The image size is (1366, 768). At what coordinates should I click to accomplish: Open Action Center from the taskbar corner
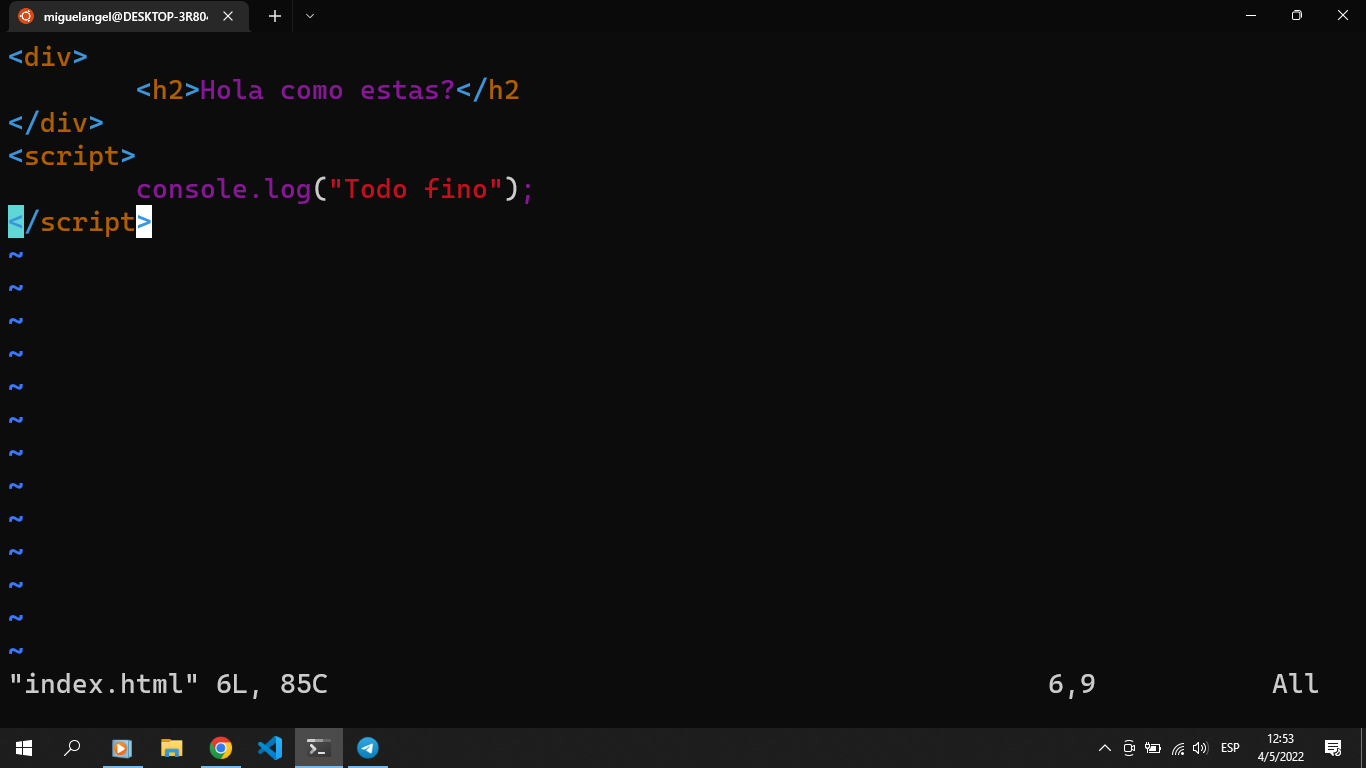tap(1333, 747)
